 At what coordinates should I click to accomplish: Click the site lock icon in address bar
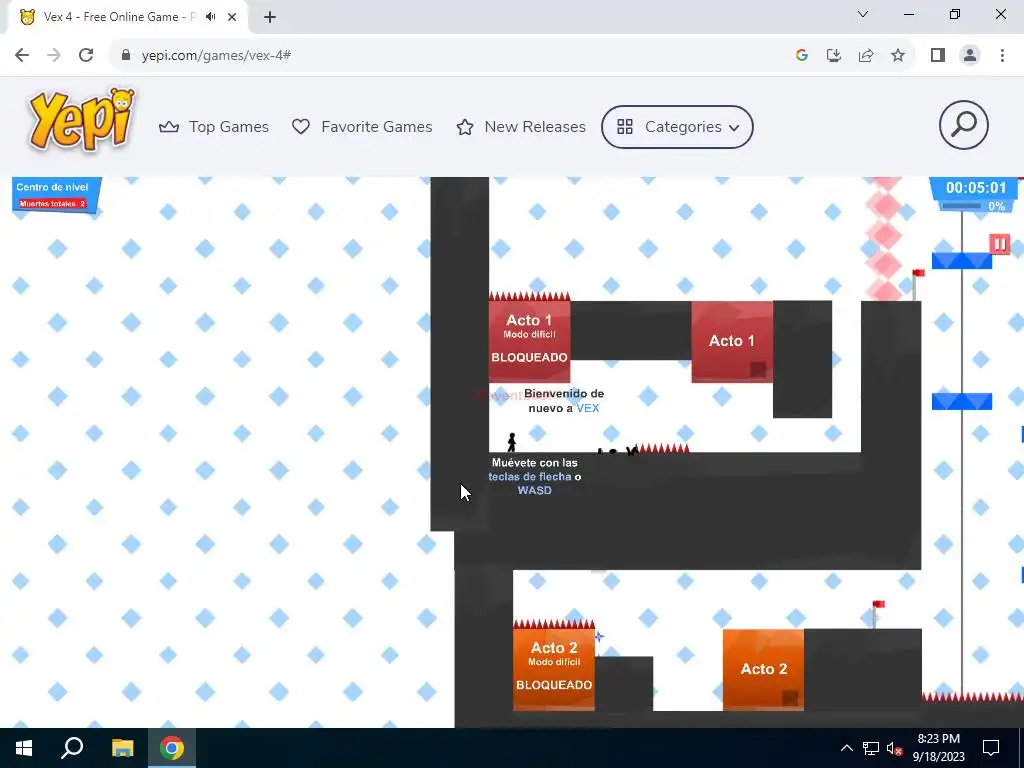point(126,56)
